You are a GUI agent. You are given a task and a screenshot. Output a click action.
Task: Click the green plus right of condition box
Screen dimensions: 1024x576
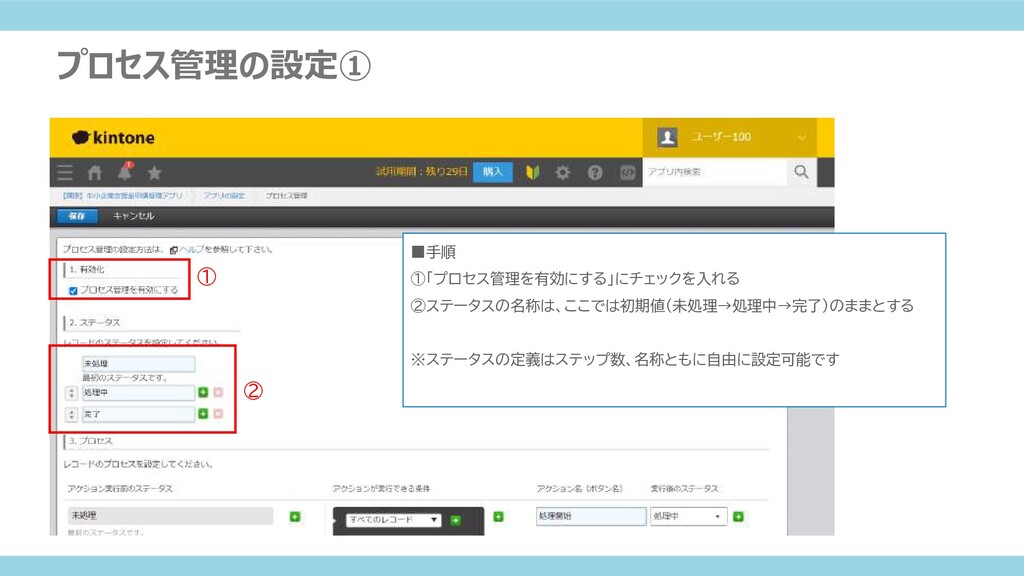(498, 517)
